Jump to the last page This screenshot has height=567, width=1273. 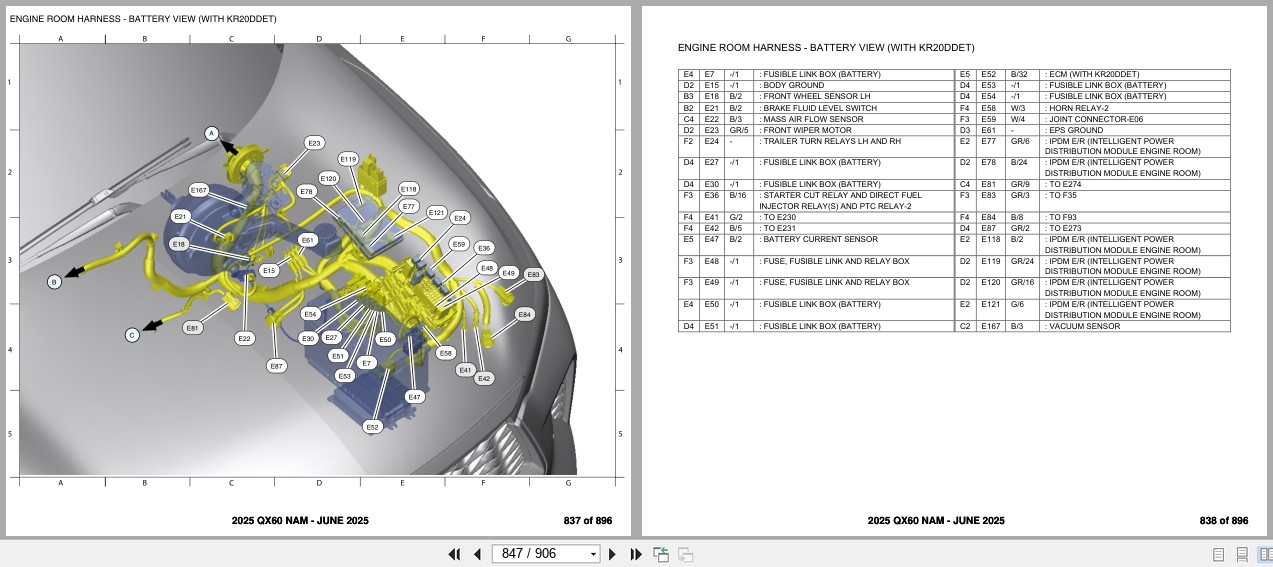pyautogui.click(x=636, y=554)
